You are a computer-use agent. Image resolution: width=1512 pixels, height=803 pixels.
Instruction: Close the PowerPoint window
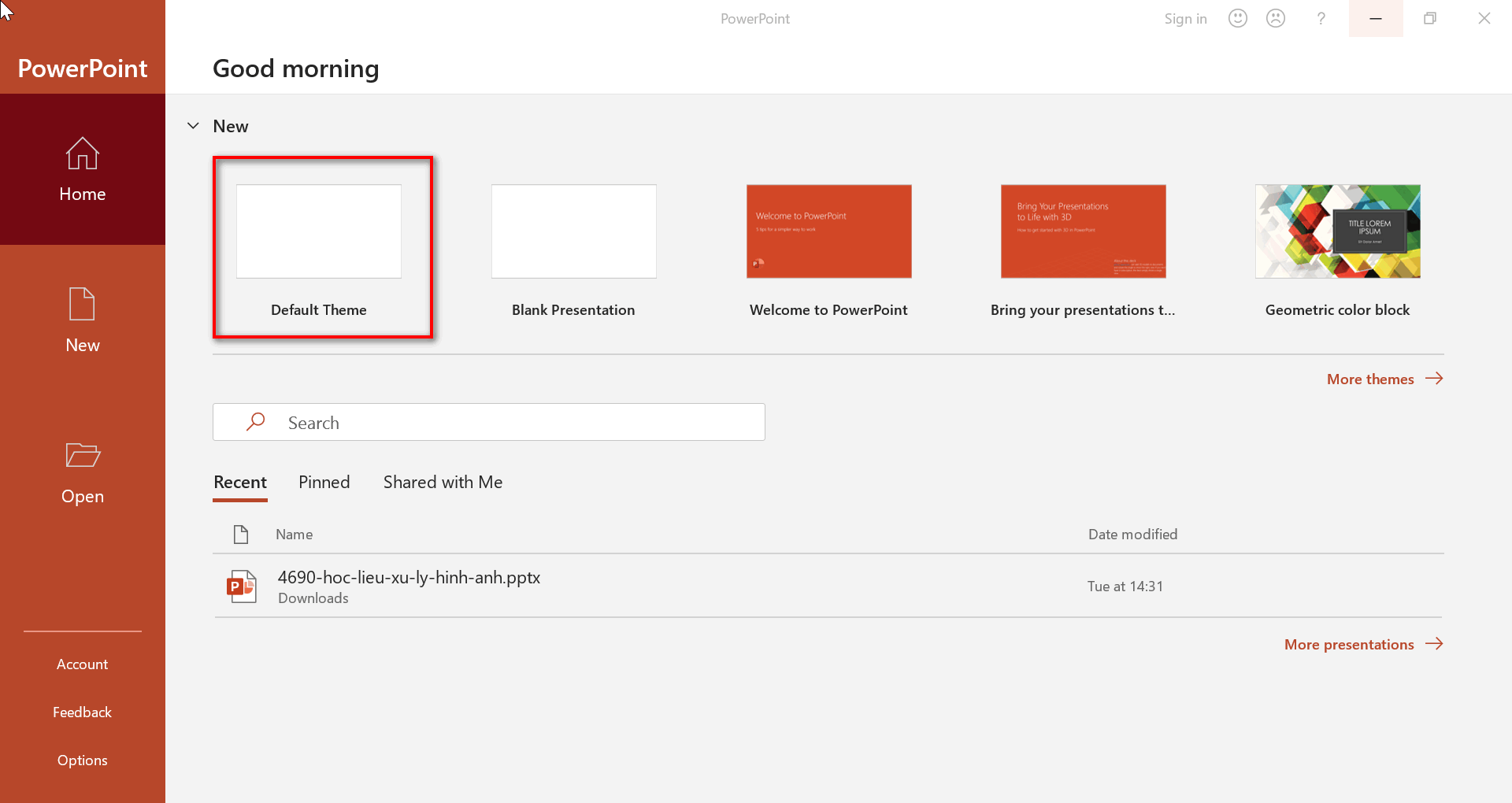point(1484,18)
